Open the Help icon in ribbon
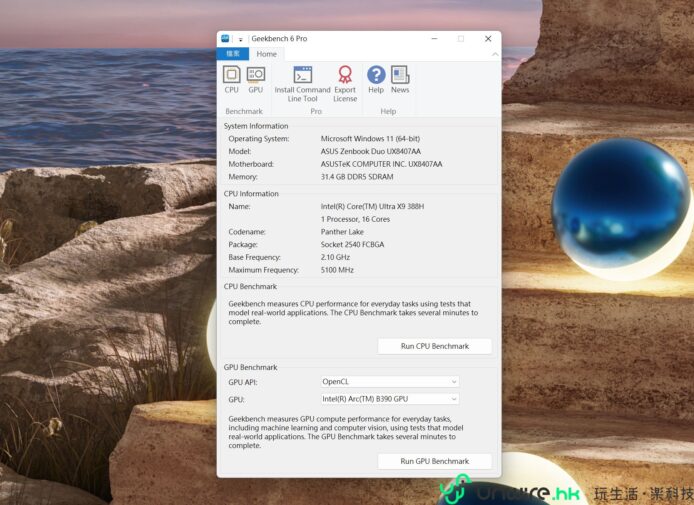Image resolution: width=694 pixels, height=505 pixels. tap(376, 80)
